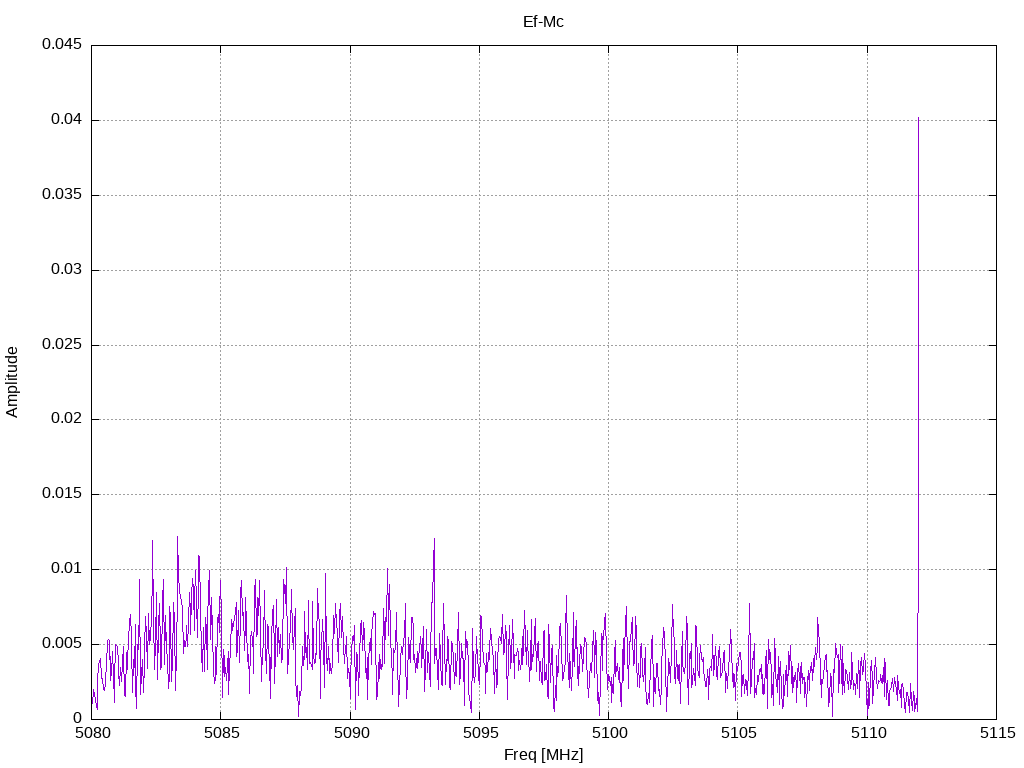This screenshot has width=1024, height=768.
Task: Click the peak near 5083 MHz
Action: coord(177,537)
